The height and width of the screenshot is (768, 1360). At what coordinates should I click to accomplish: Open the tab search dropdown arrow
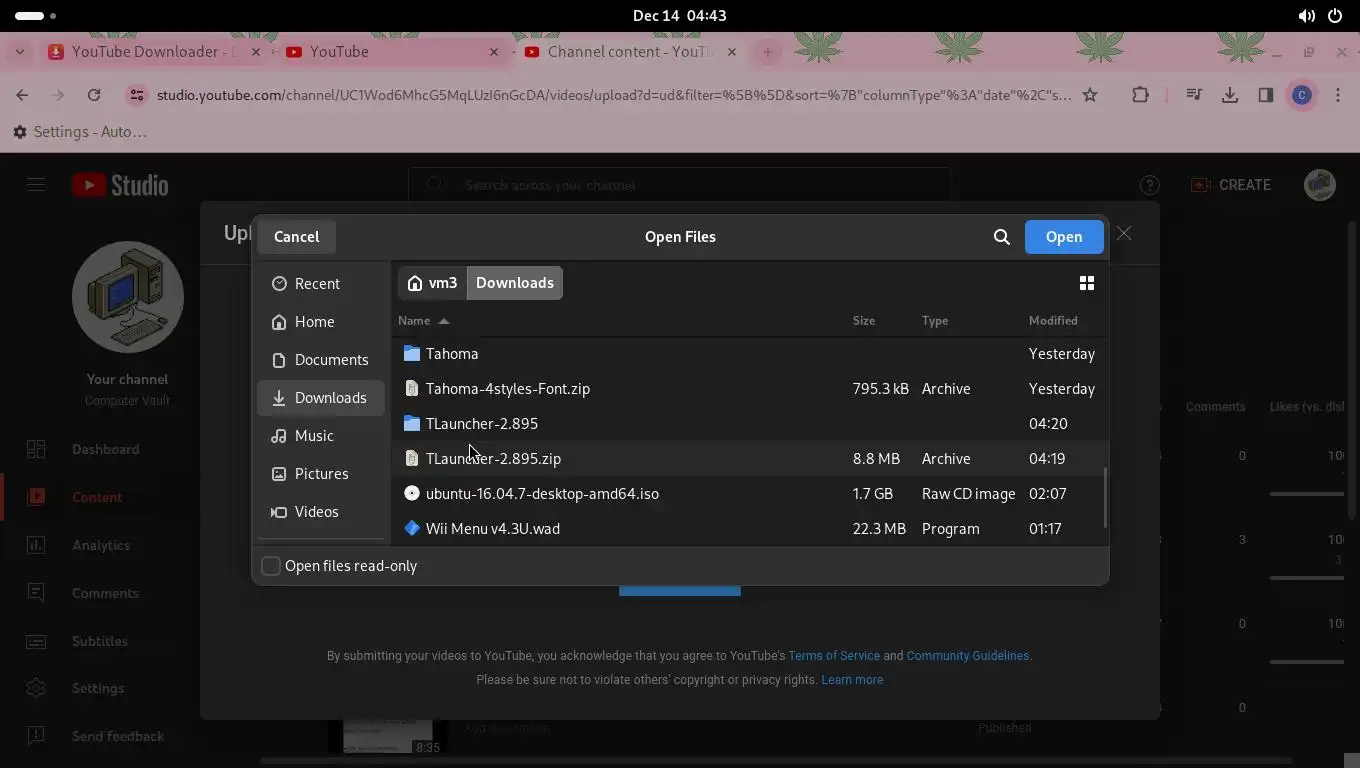pyautogui.click(x=20, y=52)
